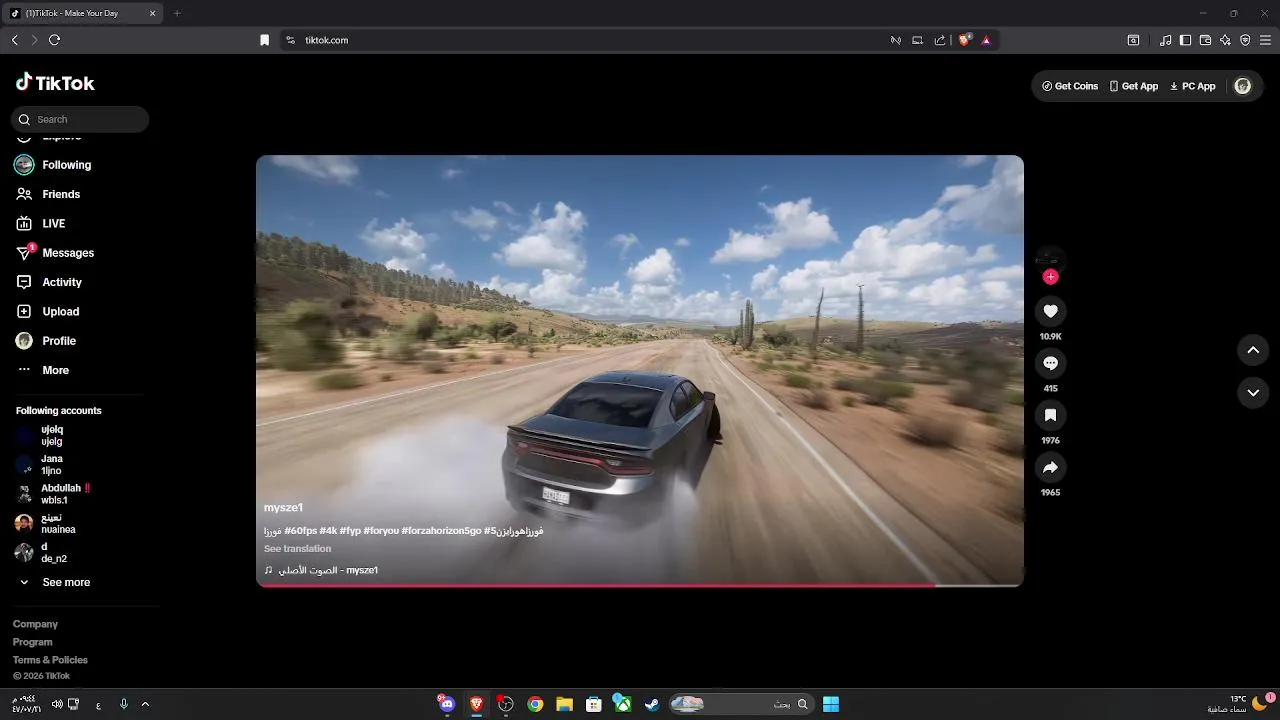Open the tab search icon in toolbar

[x=1133, y=40]
